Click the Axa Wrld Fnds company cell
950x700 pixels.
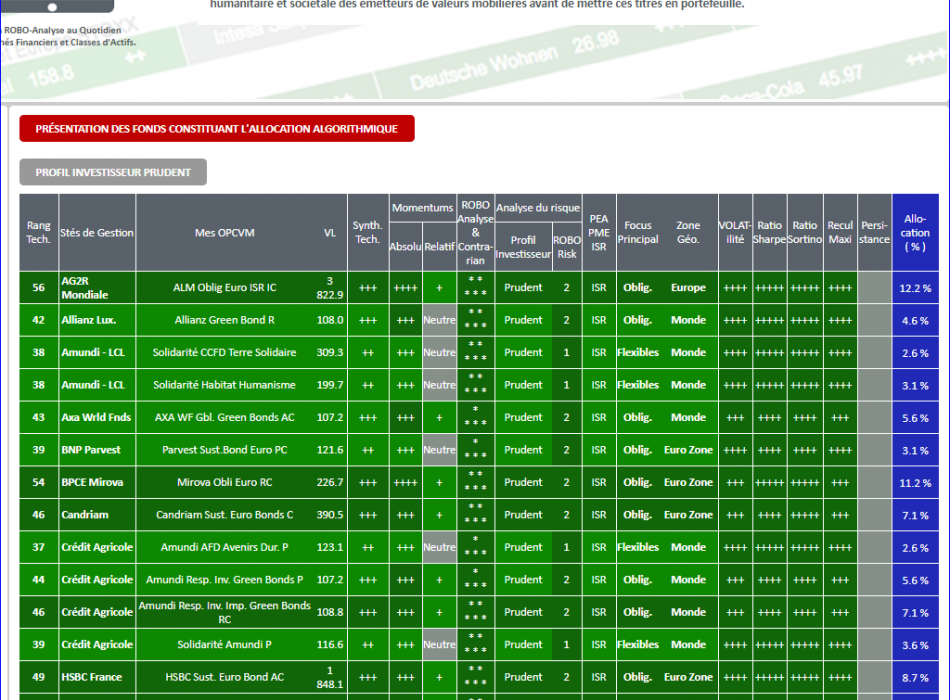pos(97,418)
